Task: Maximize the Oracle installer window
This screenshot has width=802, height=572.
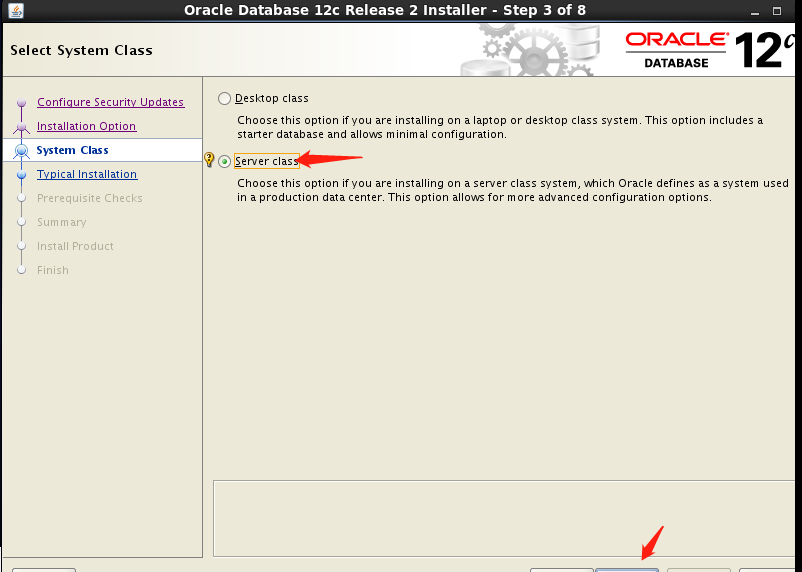Action: (x=776, y=11)
